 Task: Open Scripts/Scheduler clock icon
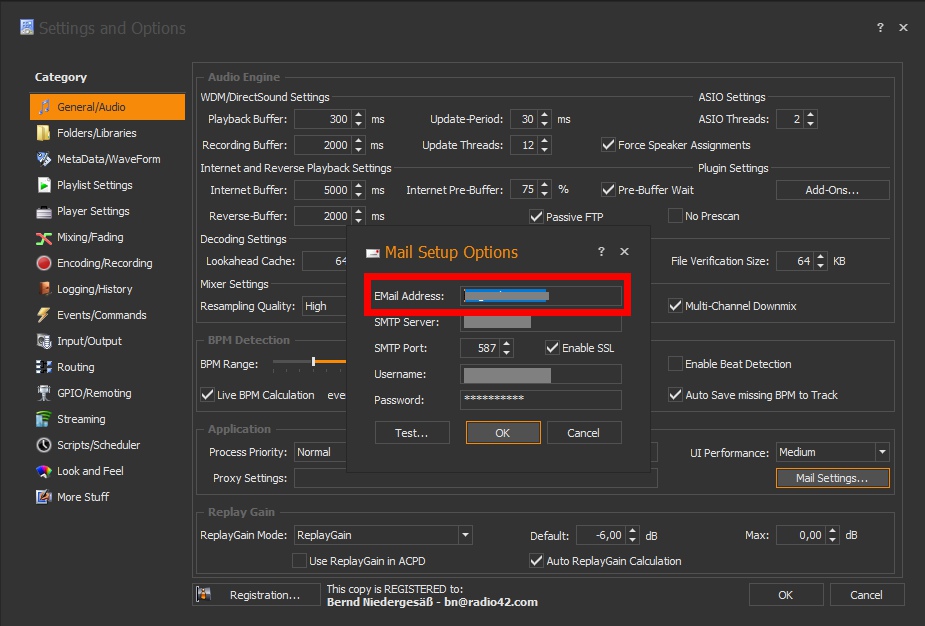(x=44, y=445)
